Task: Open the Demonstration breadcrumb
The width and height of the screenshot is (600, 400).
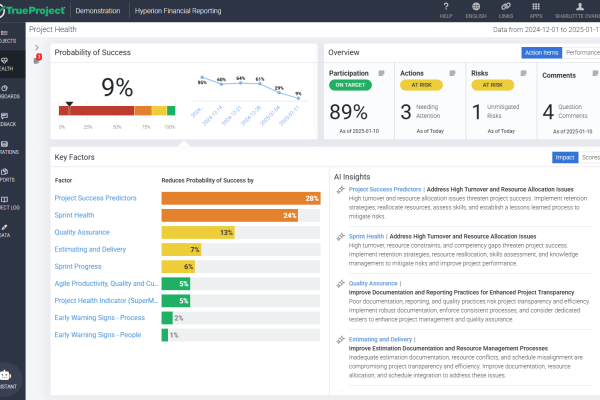Action: pos(98,11)
